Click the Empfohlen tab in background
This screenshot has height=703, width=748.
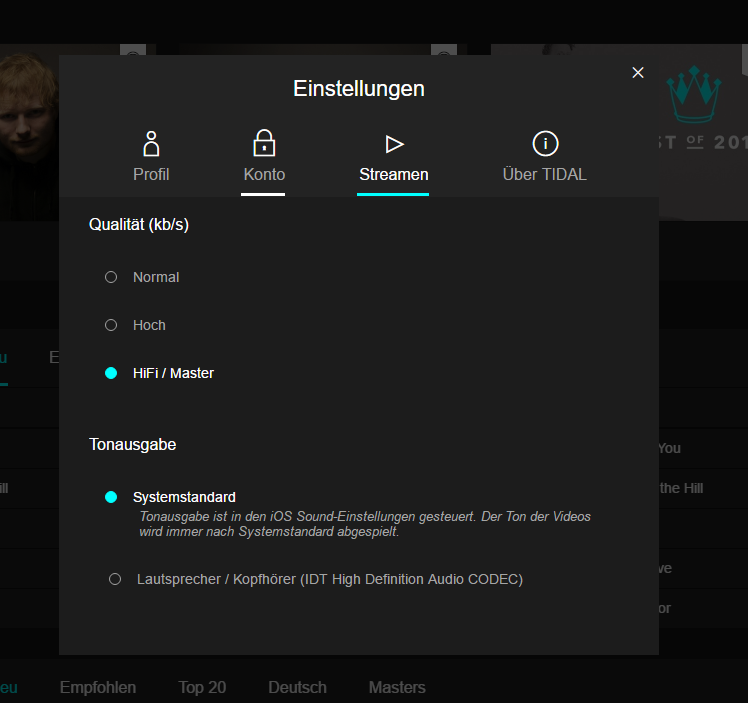pos(98,687)
